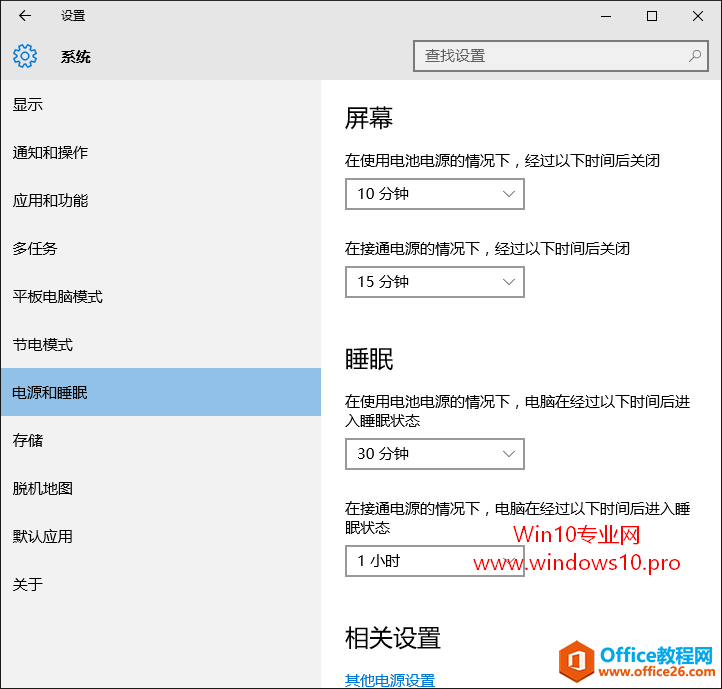This screenshot has height=689, width=722.
Task: Click the 设置 window title
Action: click(x=73, y=16)
